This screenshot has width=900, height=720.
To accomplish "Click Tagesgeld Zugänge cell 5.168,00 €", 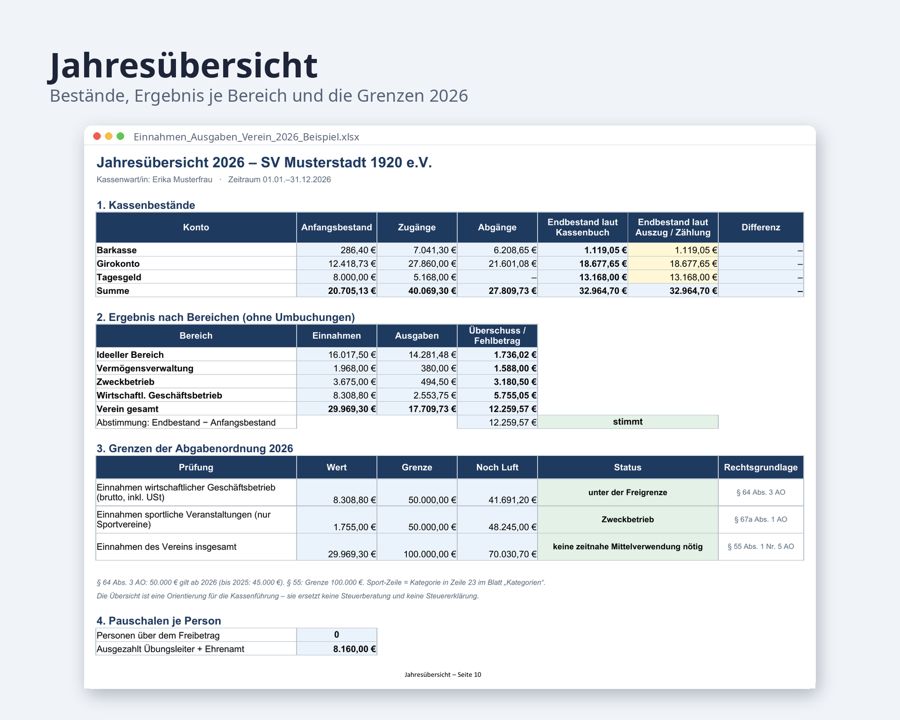I will [417, 277].
